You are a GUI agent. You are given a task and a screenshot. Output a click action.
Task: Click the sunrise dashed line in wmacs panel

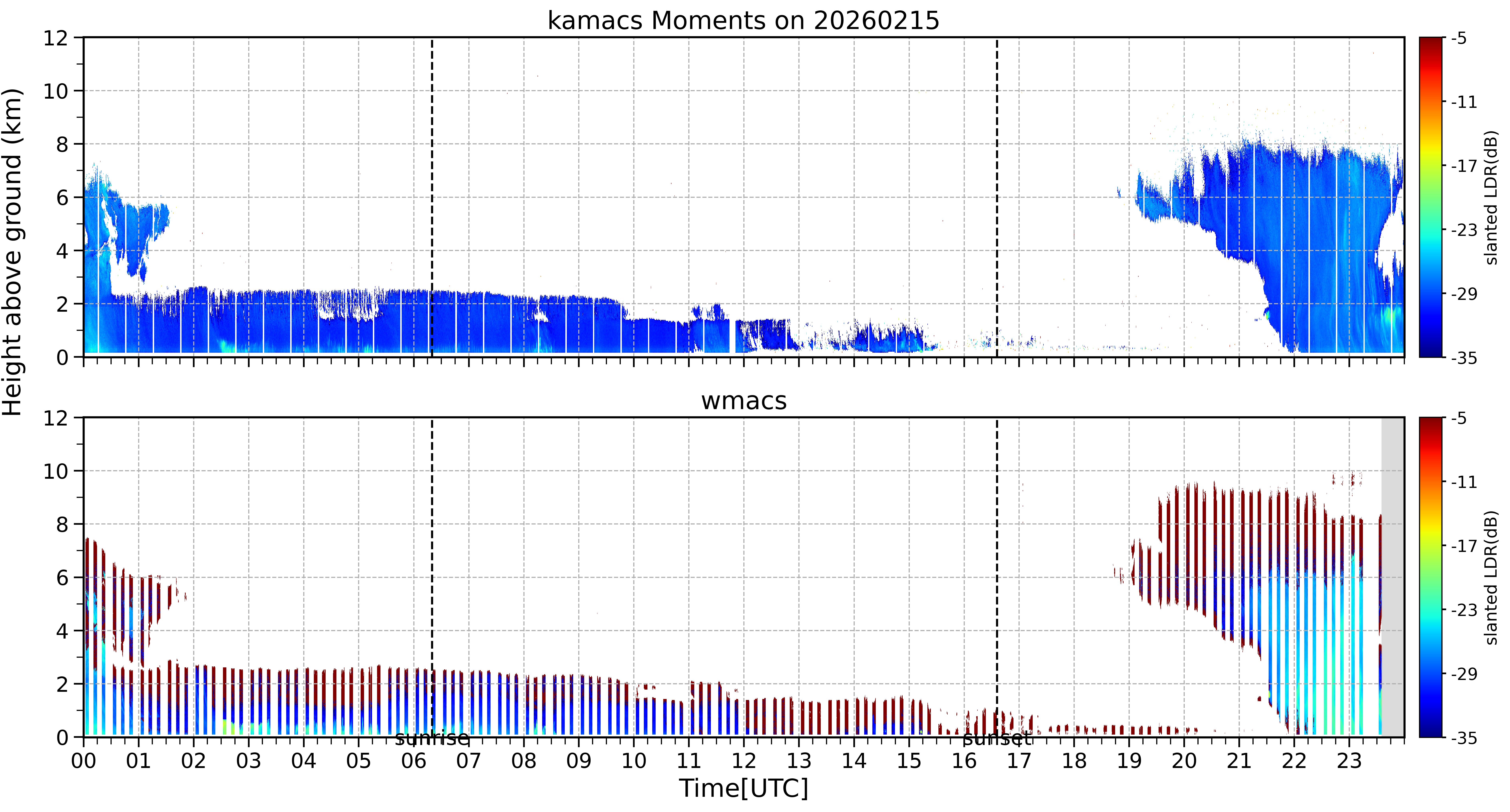point(432,577)
